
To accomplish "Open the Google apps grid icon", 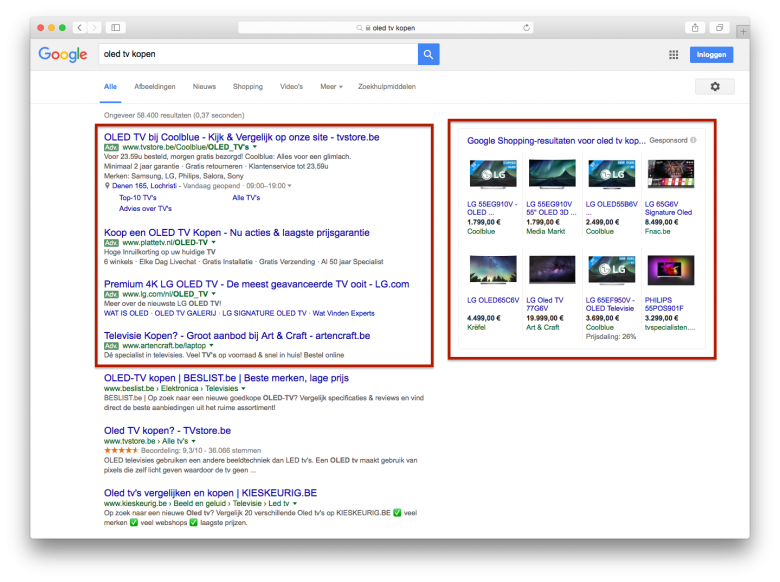I will pyautogui.click(x=674, y=55).
